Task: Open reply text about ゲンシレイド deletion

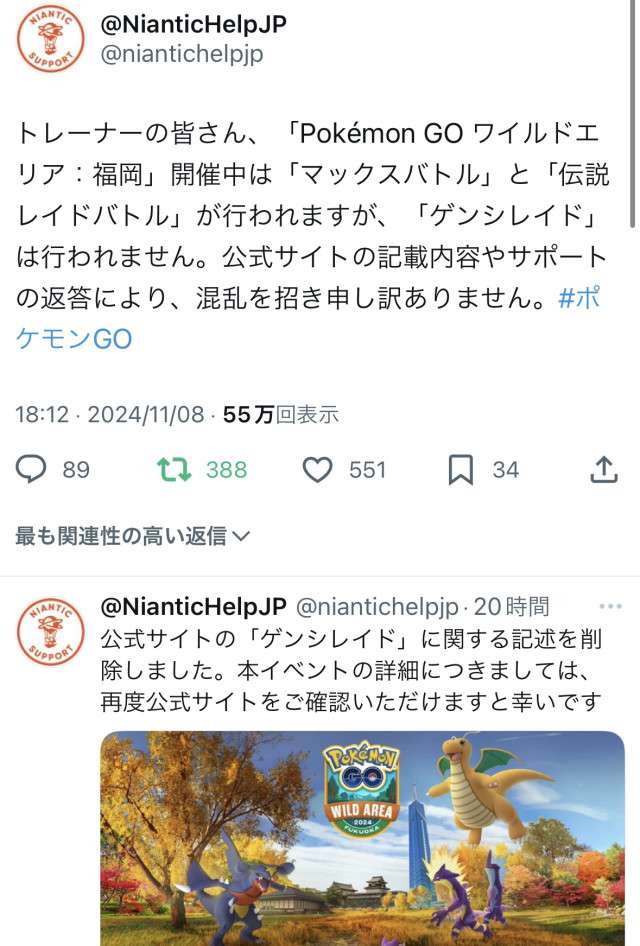Action: coord(351,670)
